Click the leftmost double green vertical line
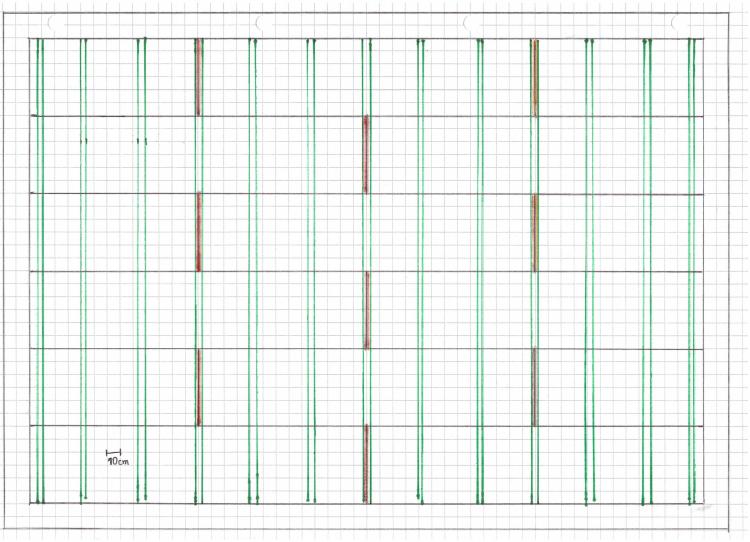The height and width of the screenshot is (542, 750). pyautogui.click(x=39, y=270)
